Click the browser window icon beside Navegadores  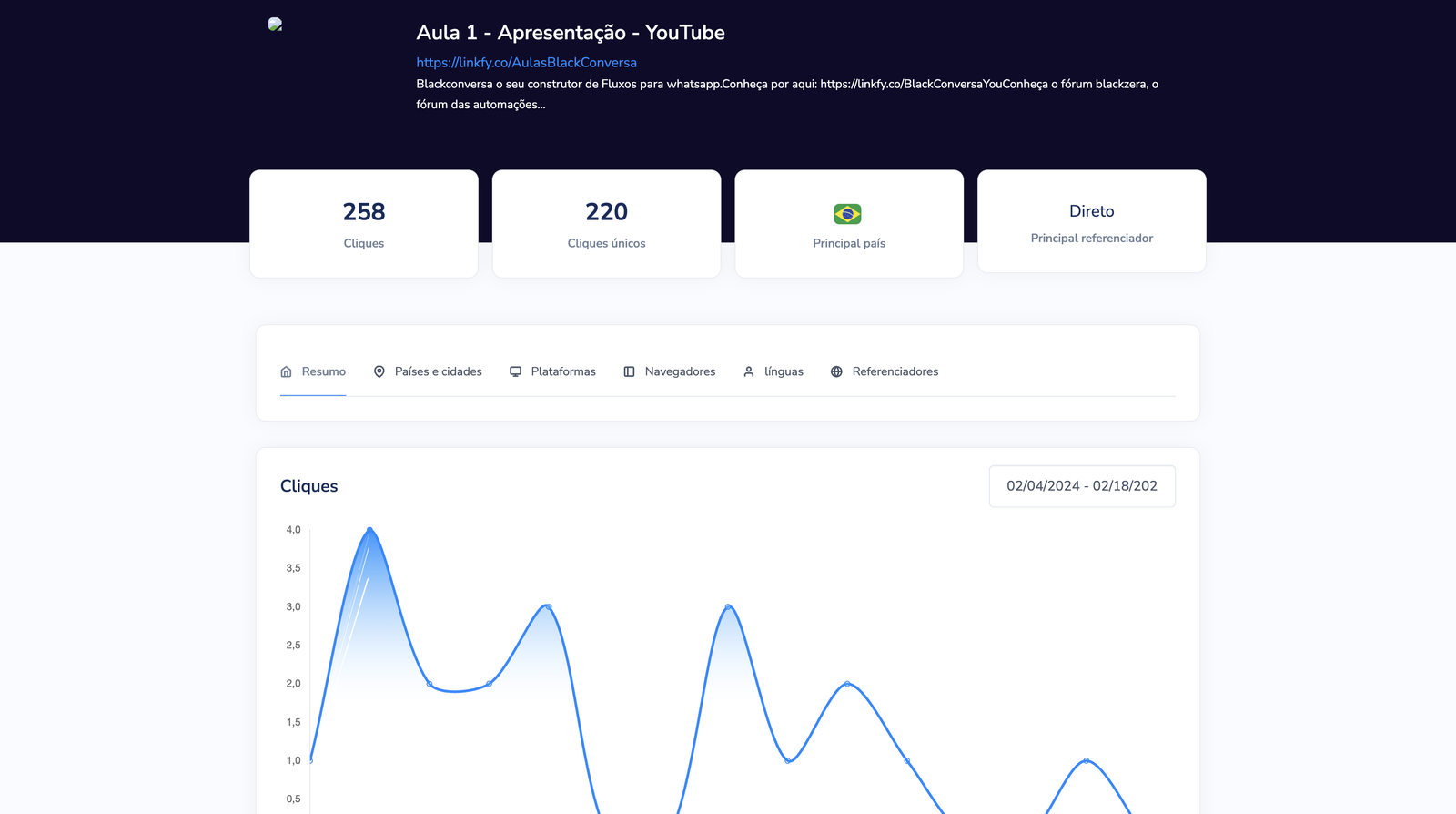[x=629, y=371]
